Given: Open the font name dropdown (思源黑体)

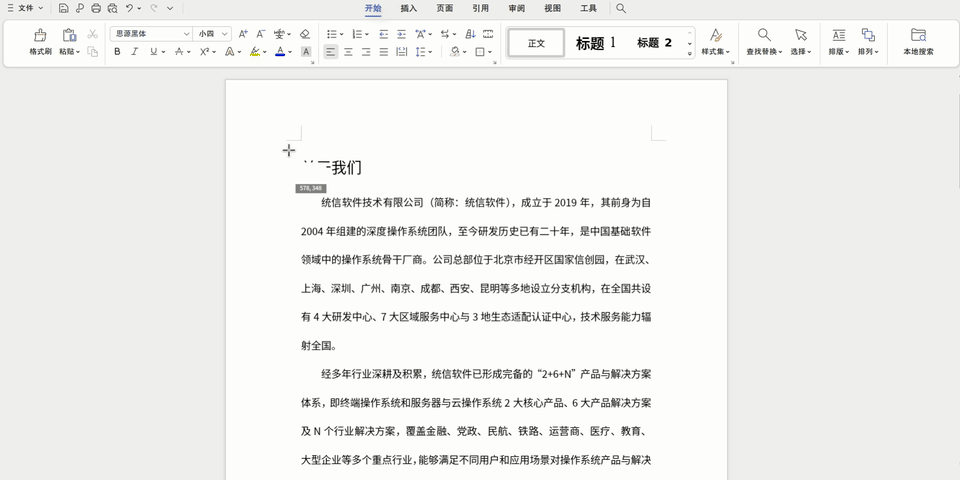Looking at the screenshot, I should (186, 34).
